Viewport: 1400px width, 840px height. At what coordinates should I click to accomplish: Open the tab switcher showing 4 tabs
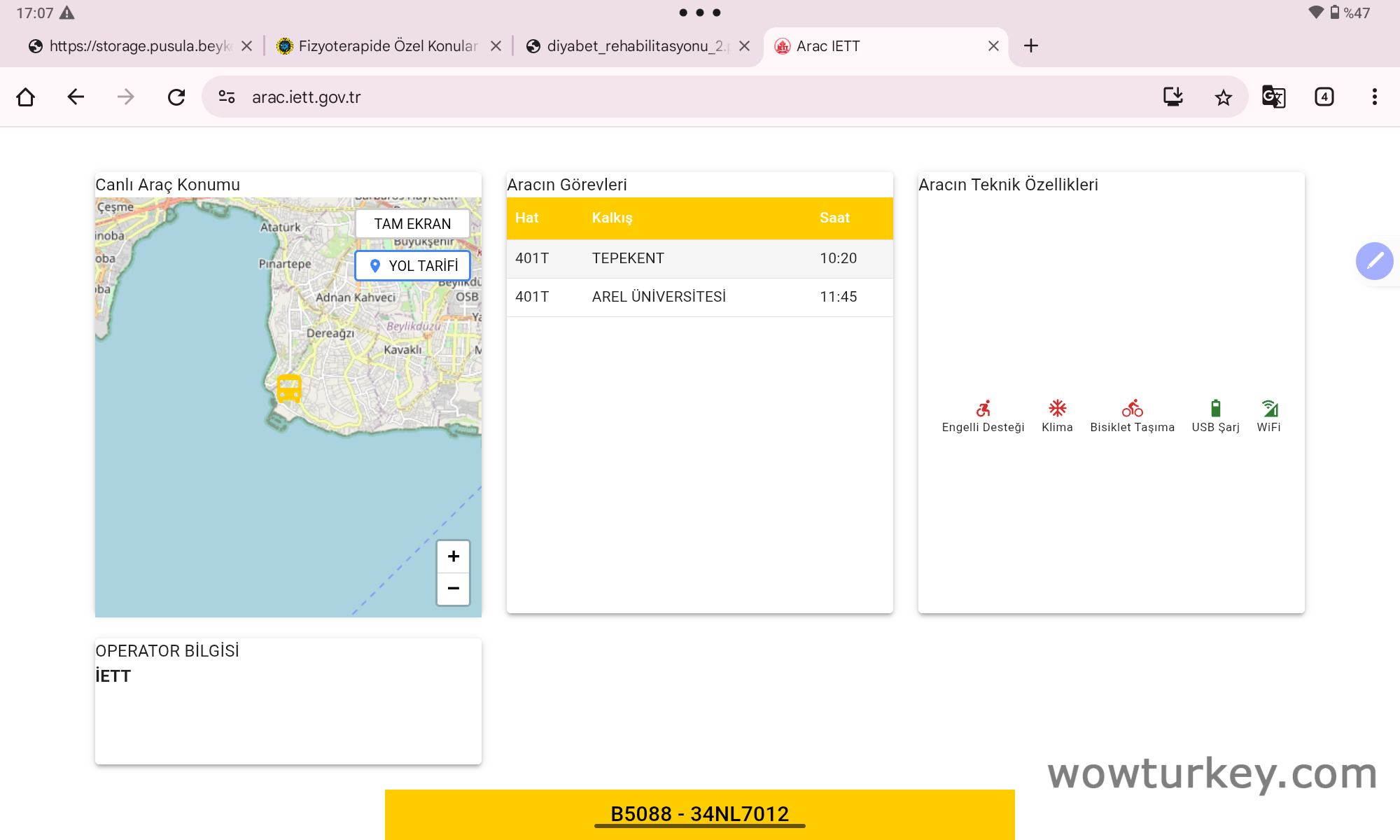[1324, 97]
